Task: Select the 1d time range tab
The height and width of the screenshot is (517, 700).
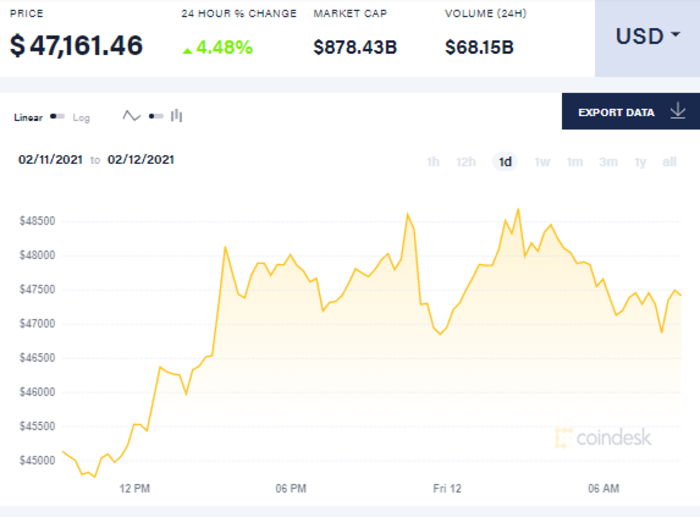Action: point(505,162)
